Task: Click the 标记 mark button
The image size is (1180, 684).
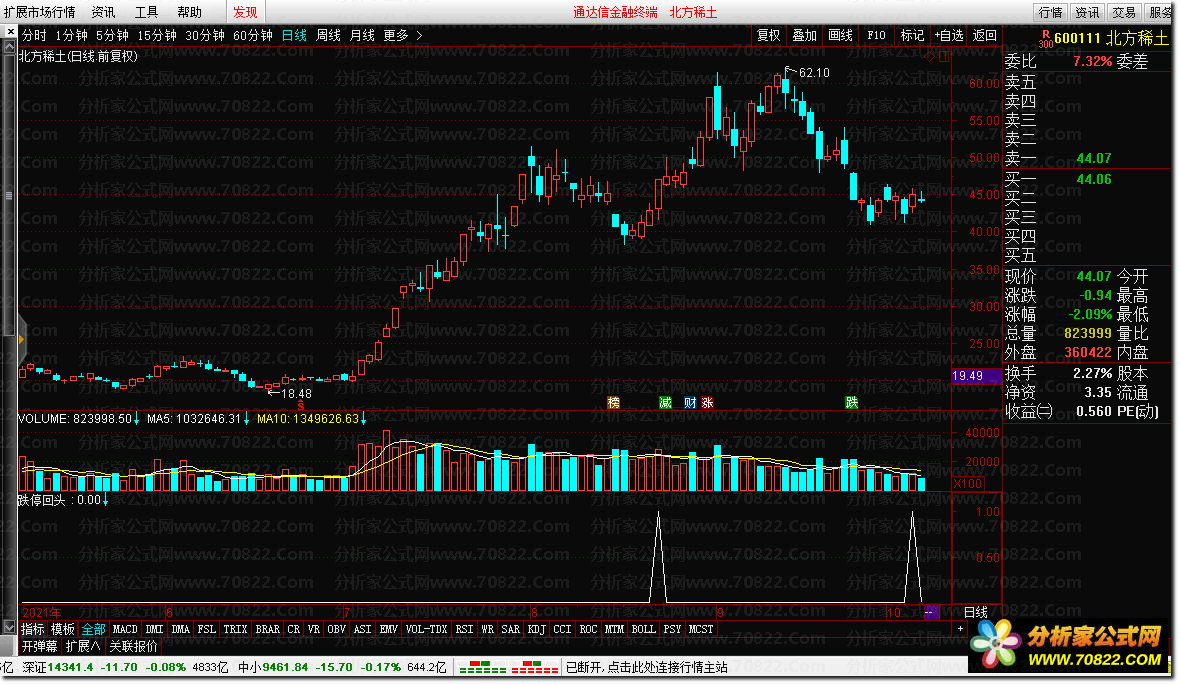Action: tap(912, 35)
